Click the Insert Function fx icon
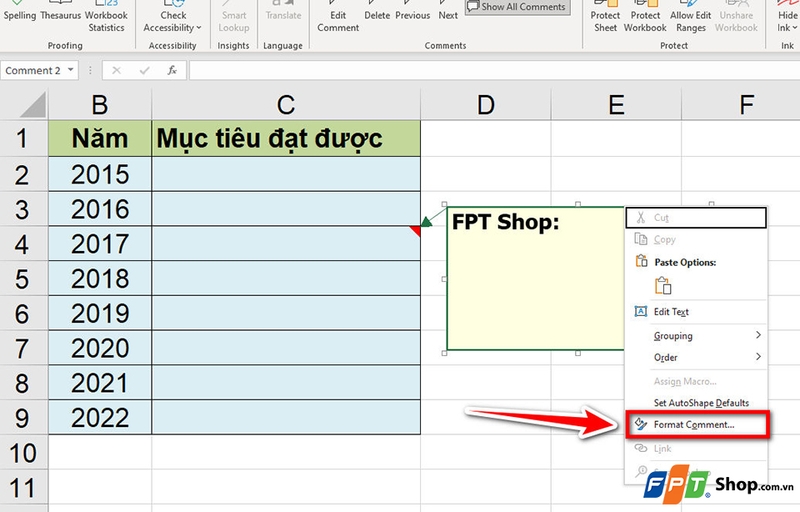The image size is (800, 512). pyautogui.click(x=172, y=70)
